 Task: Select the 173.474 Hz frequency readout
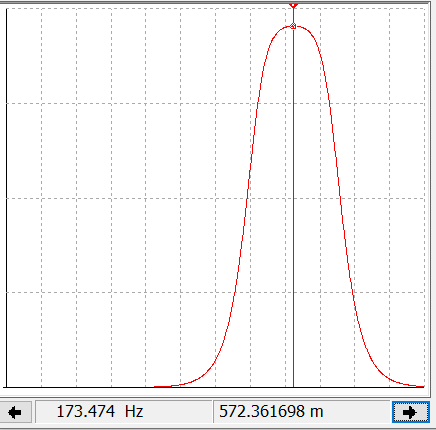point(123,412)
